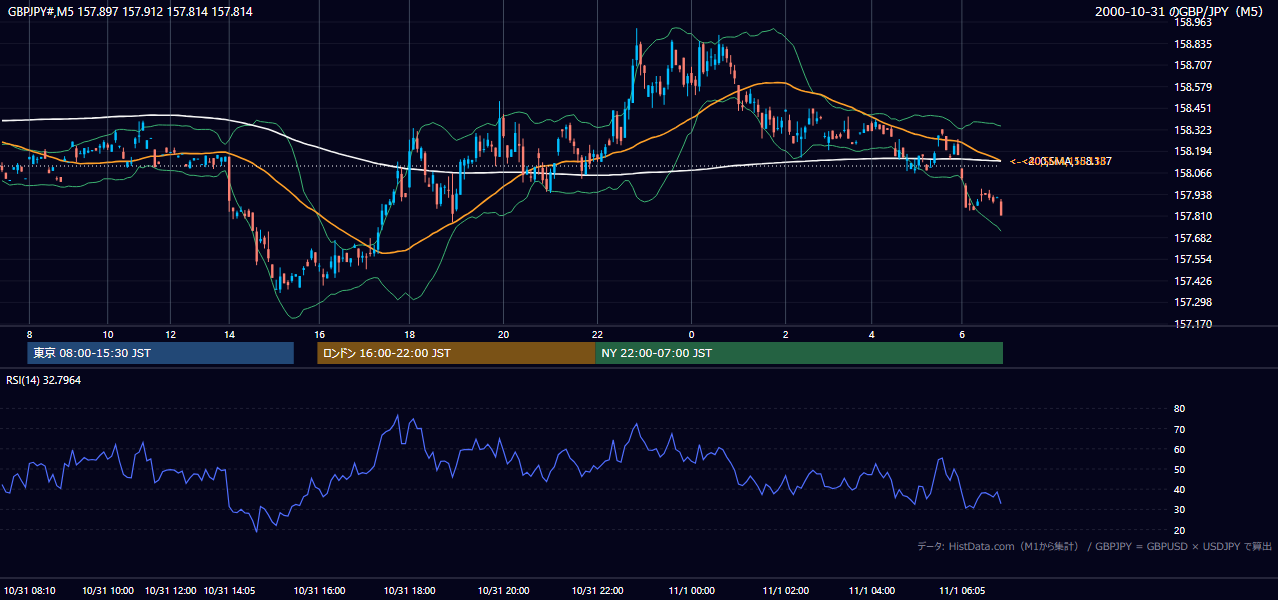Click price axis value 157.810
The height and width of the screenshot is (600, 1278).
pos(1193,216)
